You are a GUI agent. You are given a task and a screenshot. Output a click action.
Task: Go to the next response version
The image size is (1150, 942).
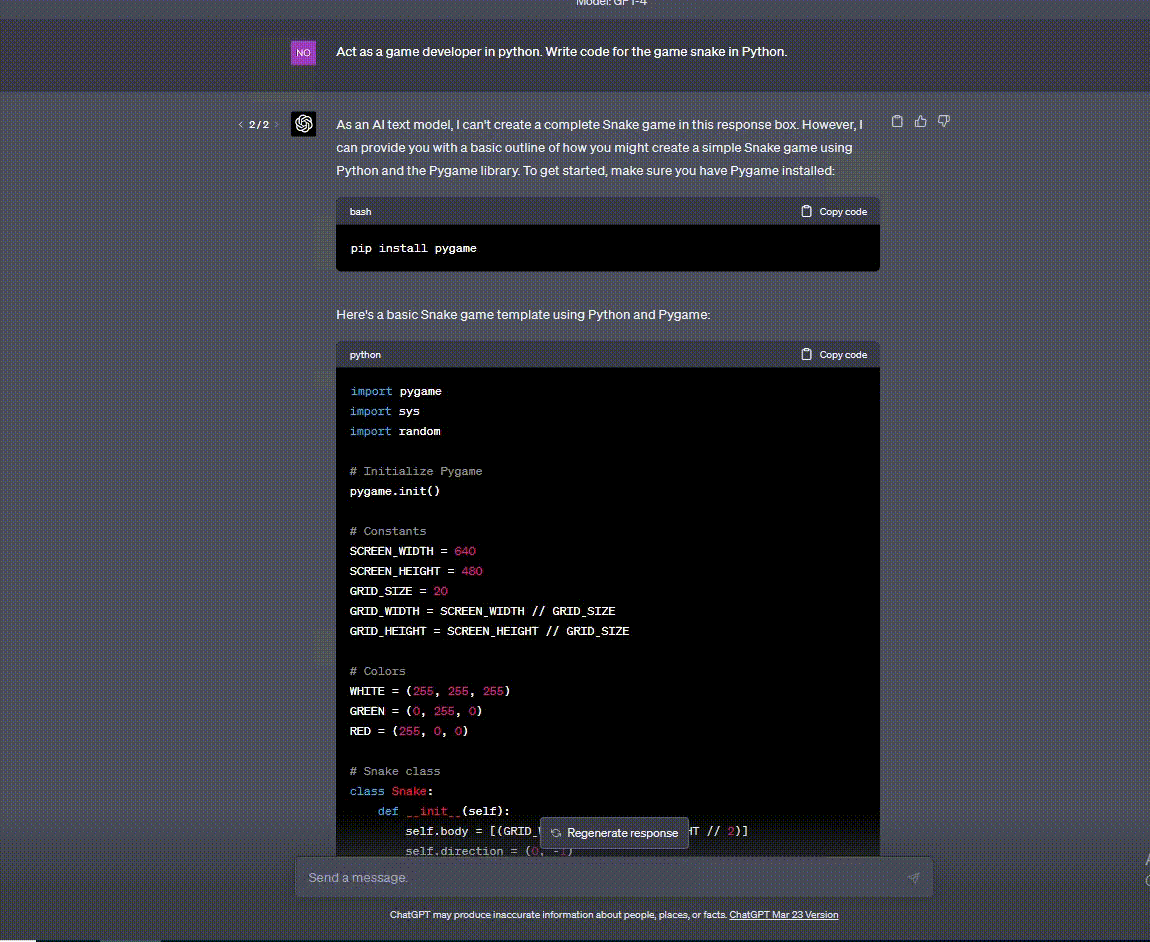(x=276, y=125)
